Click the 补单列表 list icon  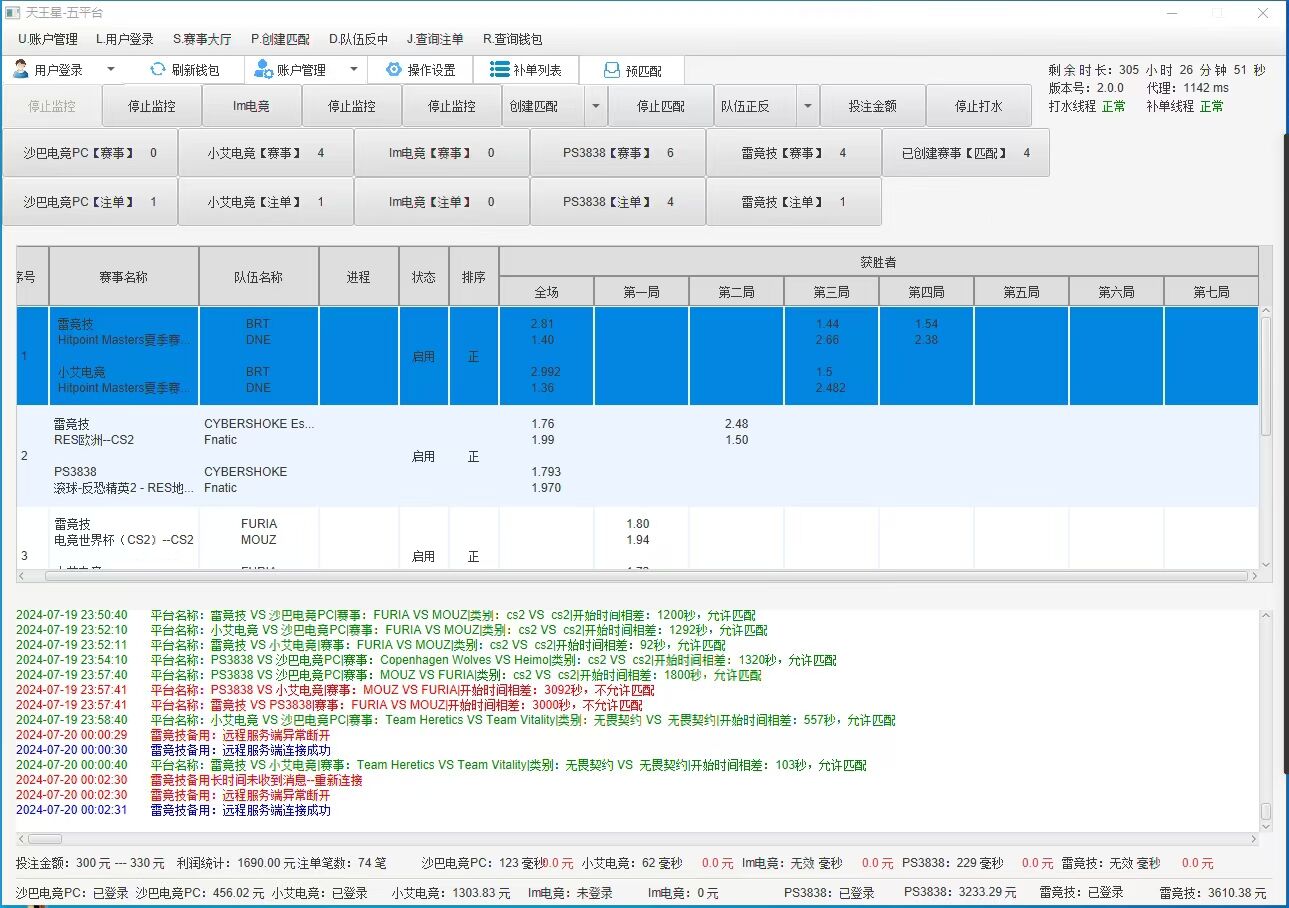tap(499, 70)
